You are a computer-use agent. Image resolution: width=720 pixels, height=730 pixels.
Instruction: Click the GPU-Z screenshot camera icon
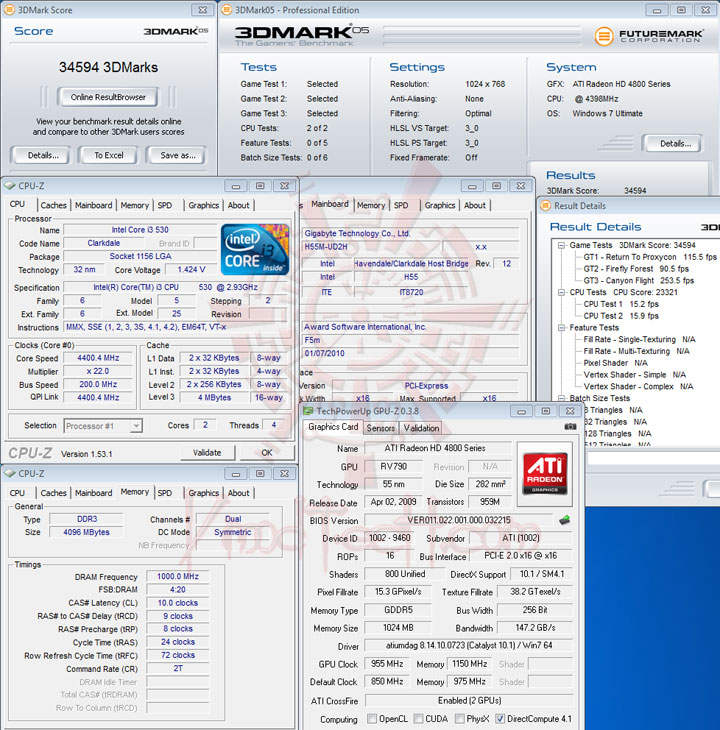[x=570, y=426]
